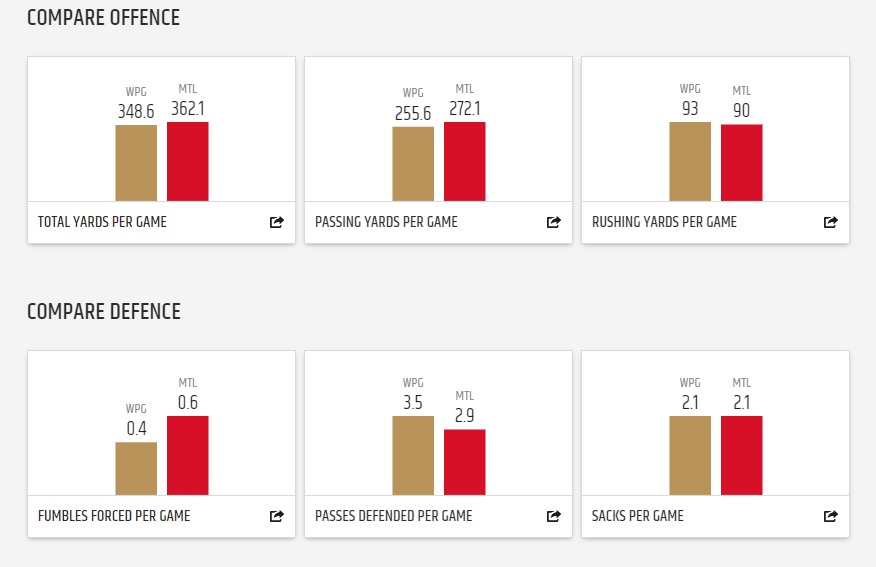Click the Rushing Yards Per Game label
Image resolution: width=876 pixels, height=567 pixels.
664,222
